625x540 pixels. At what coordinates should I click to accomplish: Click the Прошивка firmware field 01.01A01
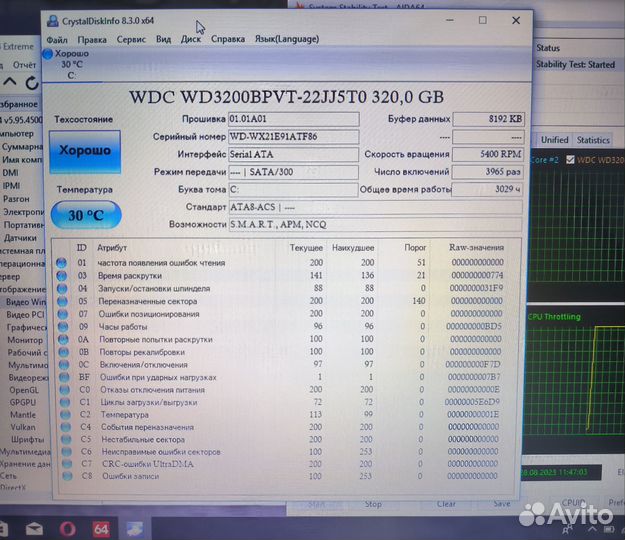pos(294,119)
